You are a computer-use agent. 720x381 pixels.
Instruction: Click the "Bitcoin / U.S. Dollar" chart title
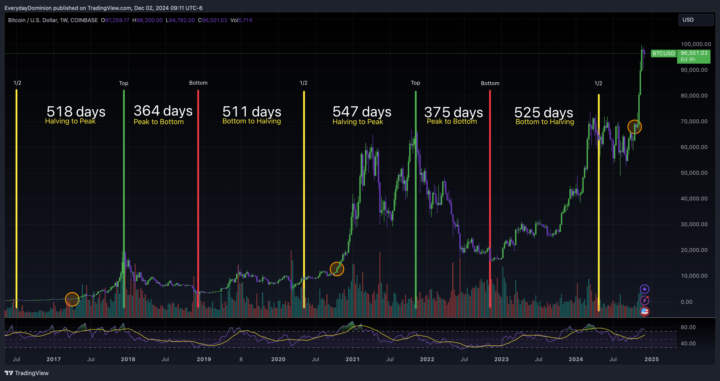[x=34, y=20]
